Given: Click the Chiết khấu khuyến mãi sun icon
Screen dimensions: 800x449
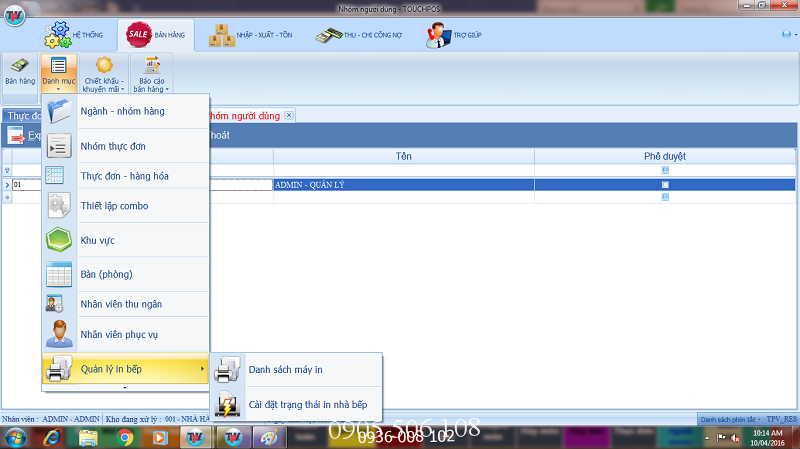Looking at the screenshot, I should 104,65.
